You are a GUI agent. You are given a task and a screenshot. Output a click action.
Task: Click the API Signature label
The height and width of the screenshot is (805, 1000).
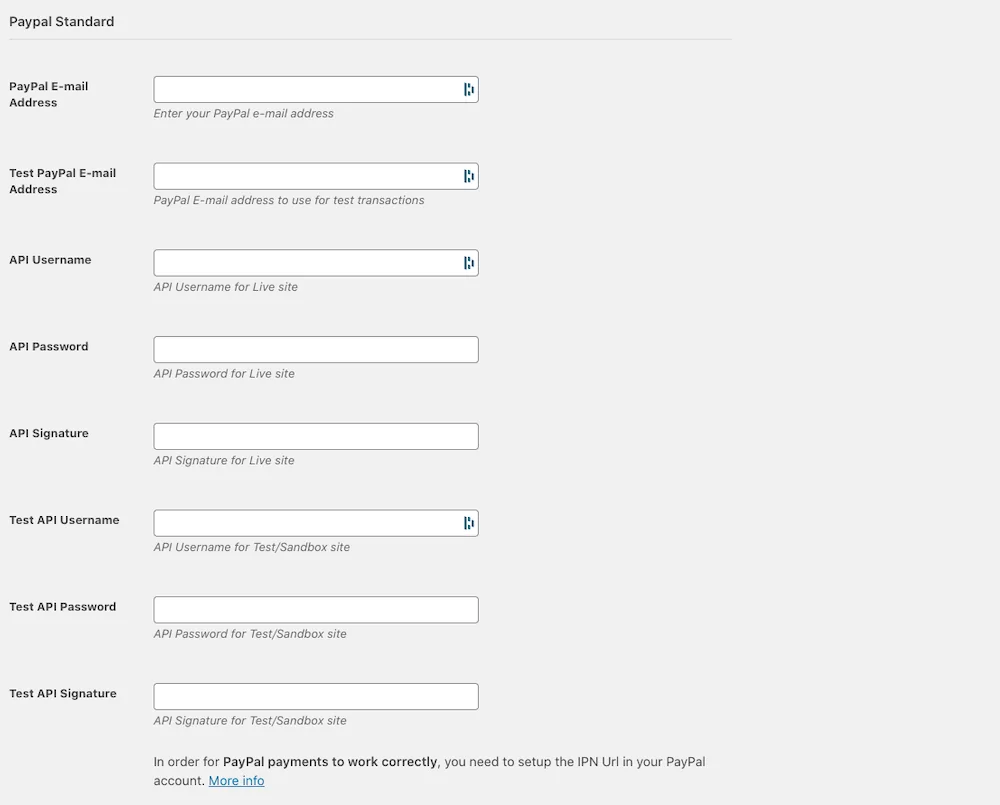[x=48, y=433]
